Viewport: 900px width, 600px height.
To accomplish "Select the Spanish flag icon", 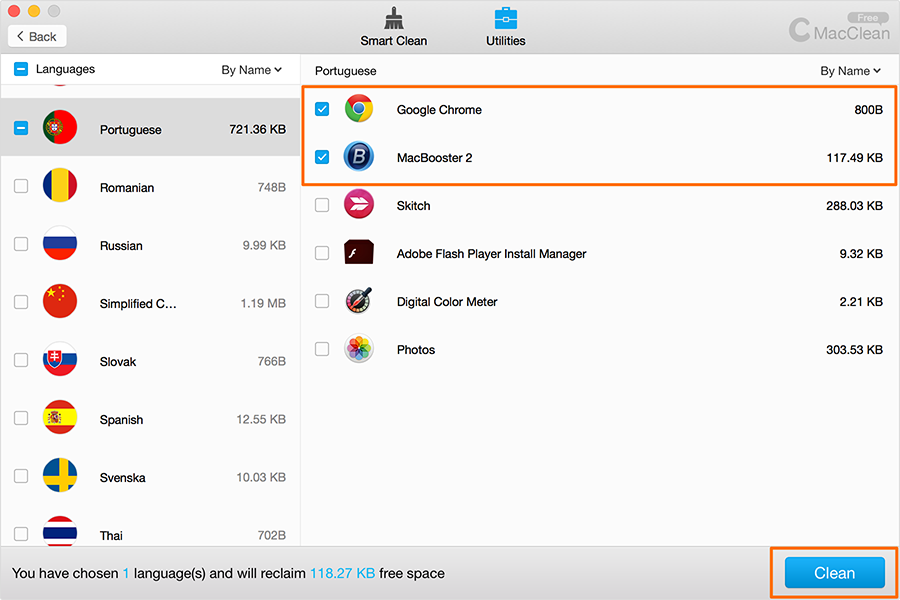I will coord(60,419).
